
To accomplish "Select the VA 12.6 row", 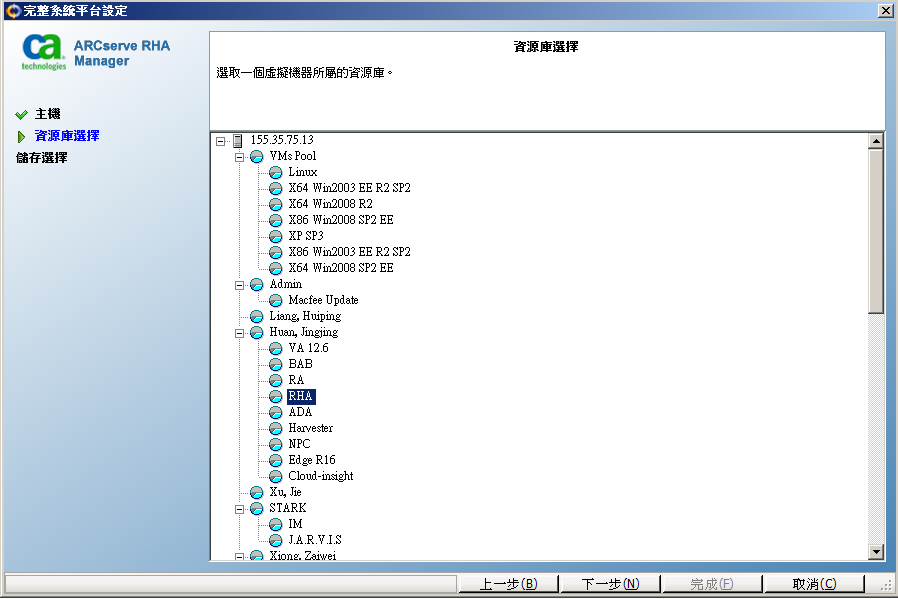I will (x=309, y=349).
